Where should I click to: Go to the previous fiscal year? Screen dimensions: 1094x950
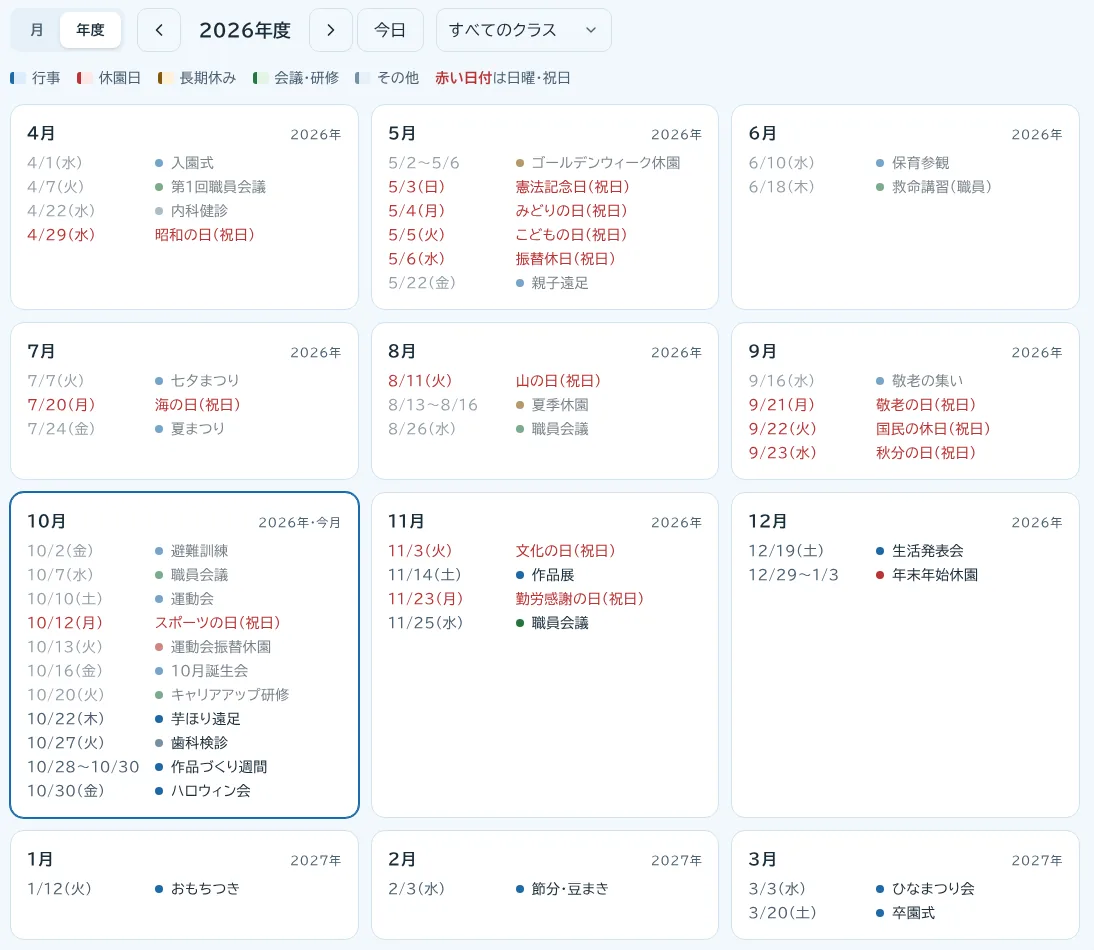[x=159, y=30]
